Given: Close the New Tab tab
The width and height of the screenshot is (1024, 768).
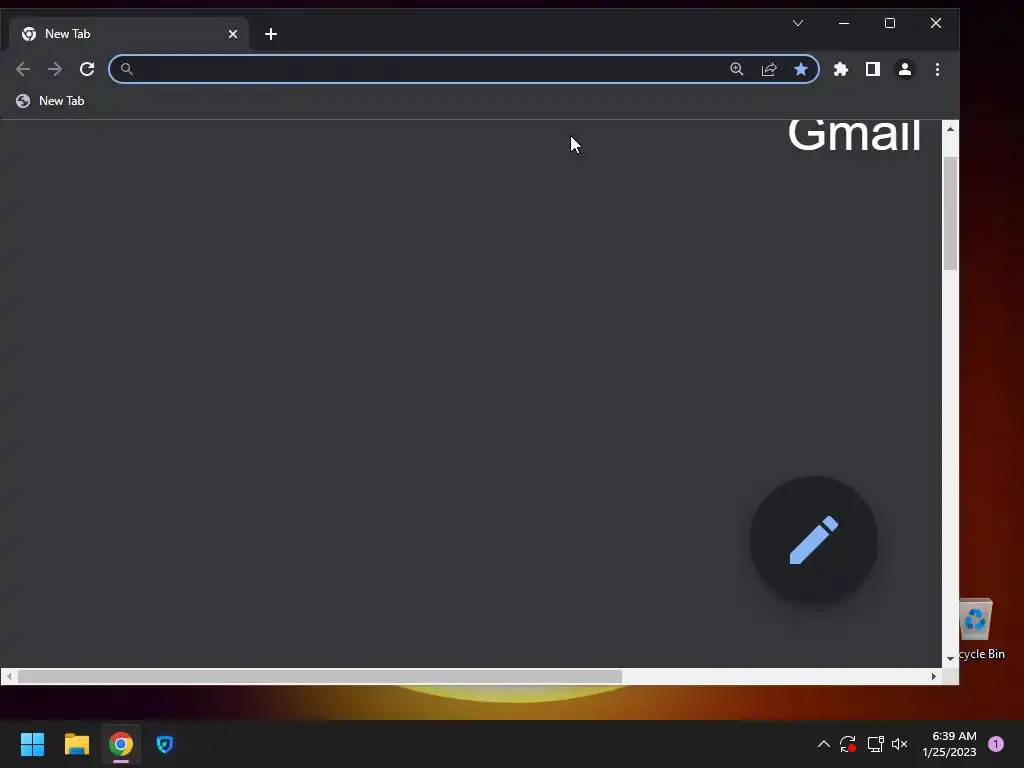Looking at the screenshot, I should click(233, 34).
